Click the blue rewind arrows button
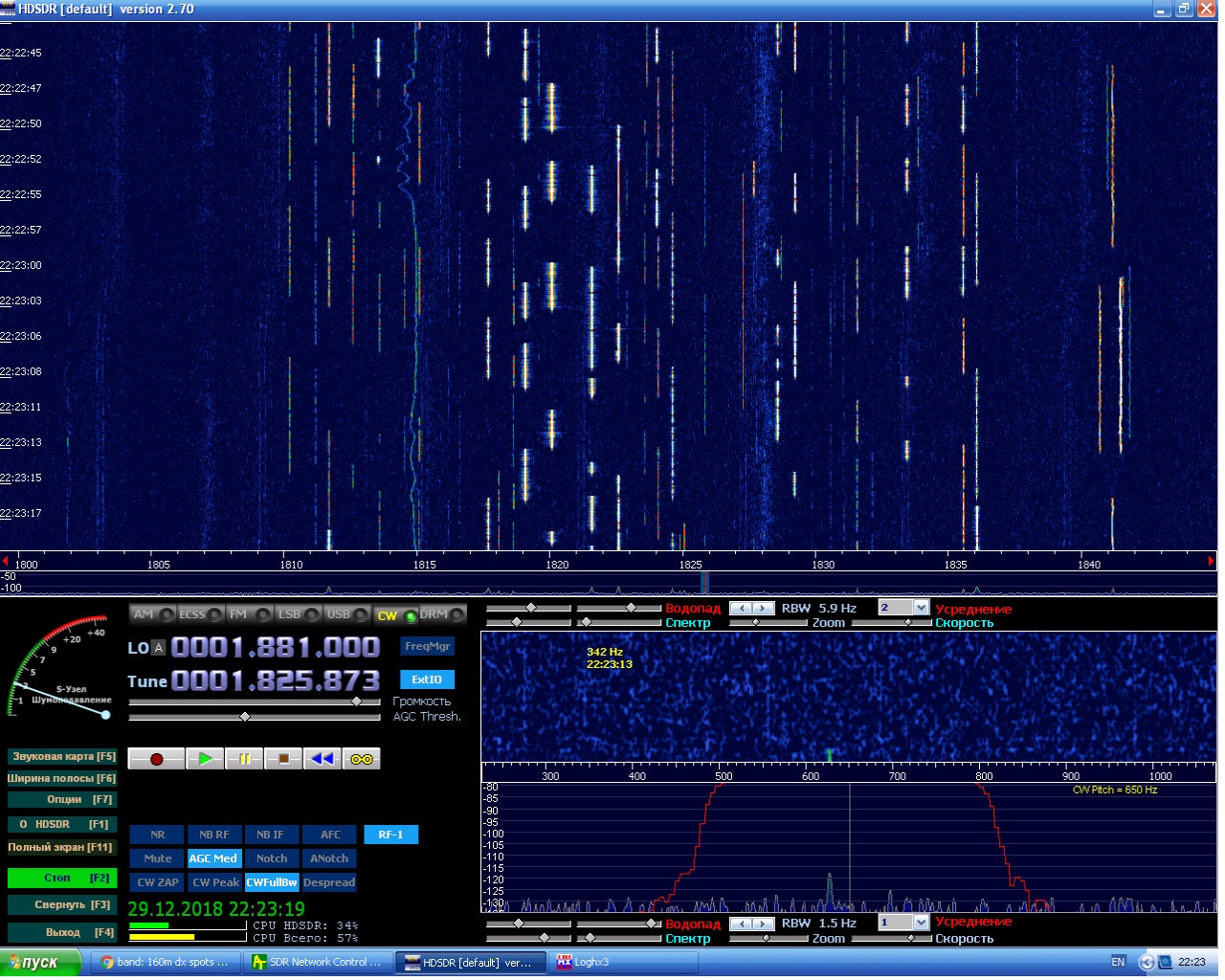Image resolution: width=1225 pixels, height=980 pixels. [x=323, y=759]
